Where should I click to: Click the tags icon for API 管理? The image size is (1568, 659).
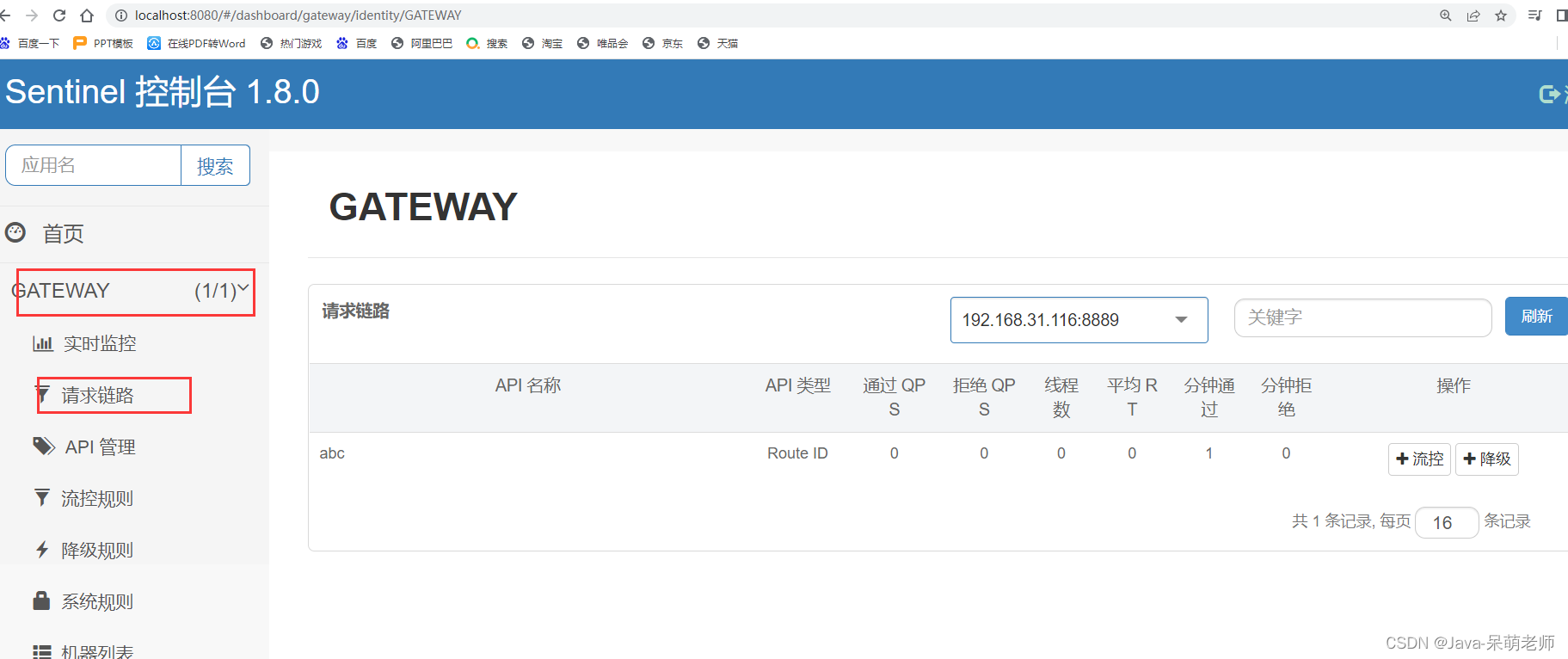[44, 446]
